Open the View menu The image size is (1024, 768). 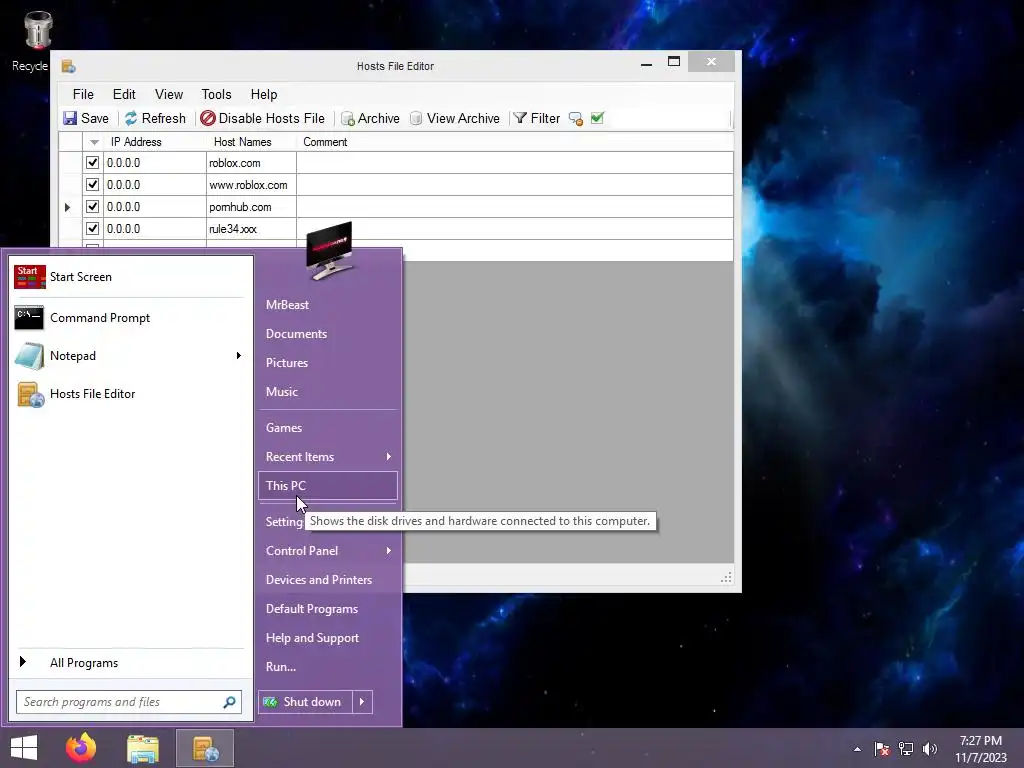168,94
